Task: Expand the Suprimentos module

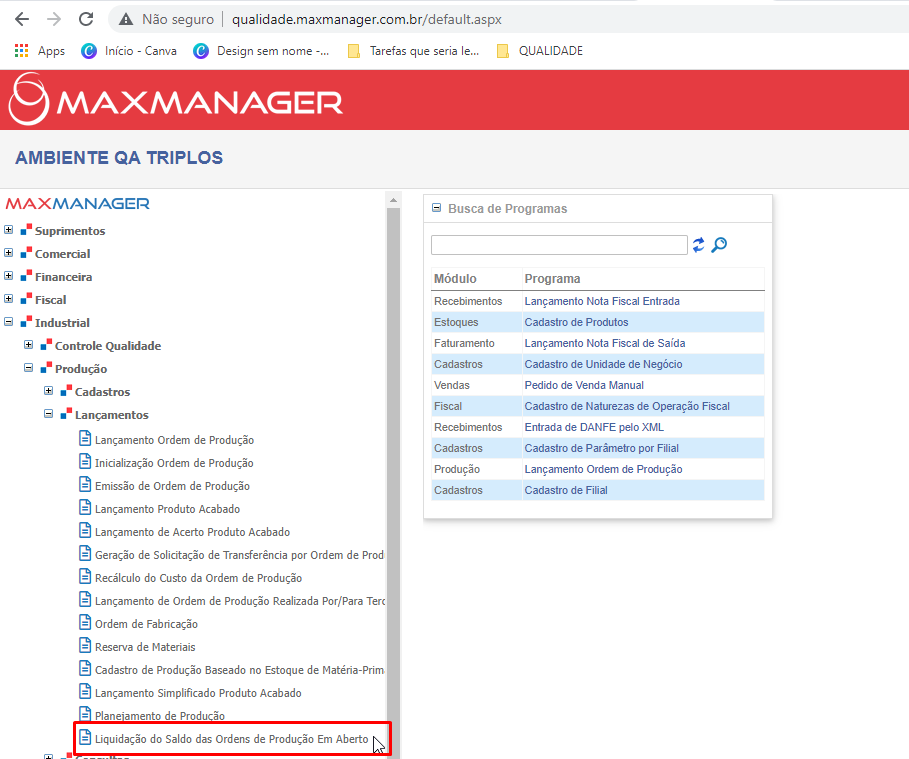Action: coord(9,230)
